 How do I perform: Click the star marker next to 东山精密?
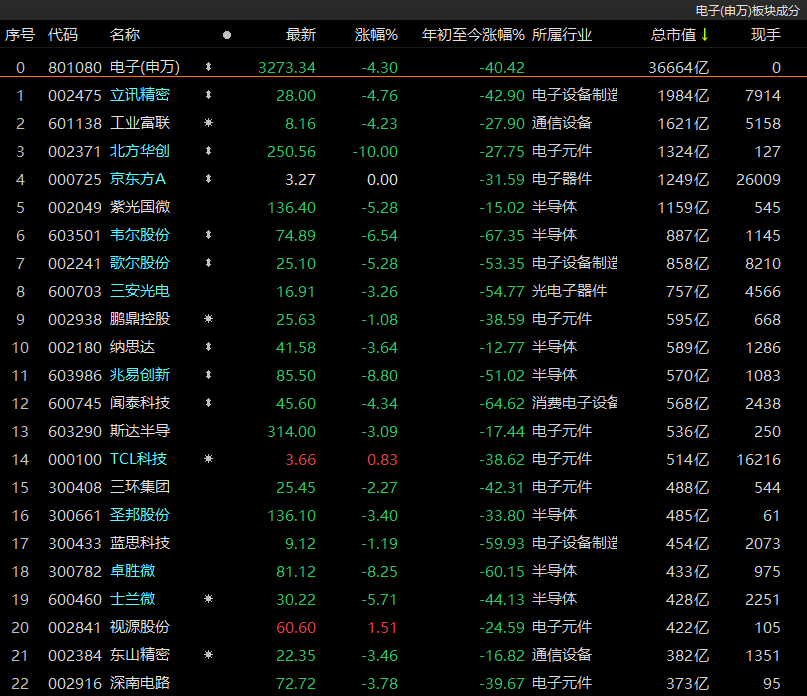[208, 655]
